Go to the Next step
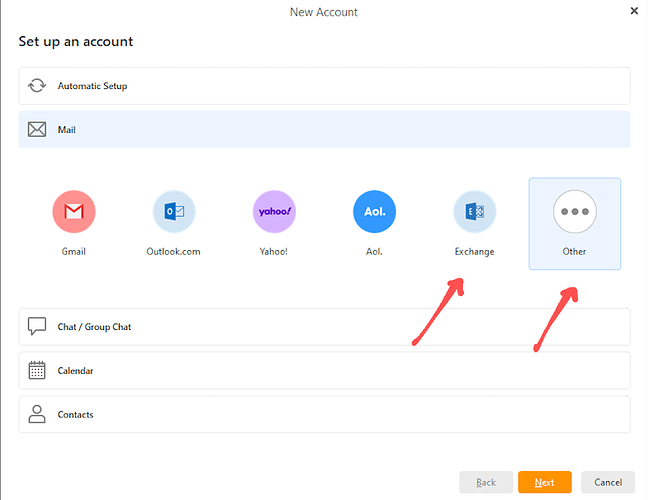 (545, 482)
